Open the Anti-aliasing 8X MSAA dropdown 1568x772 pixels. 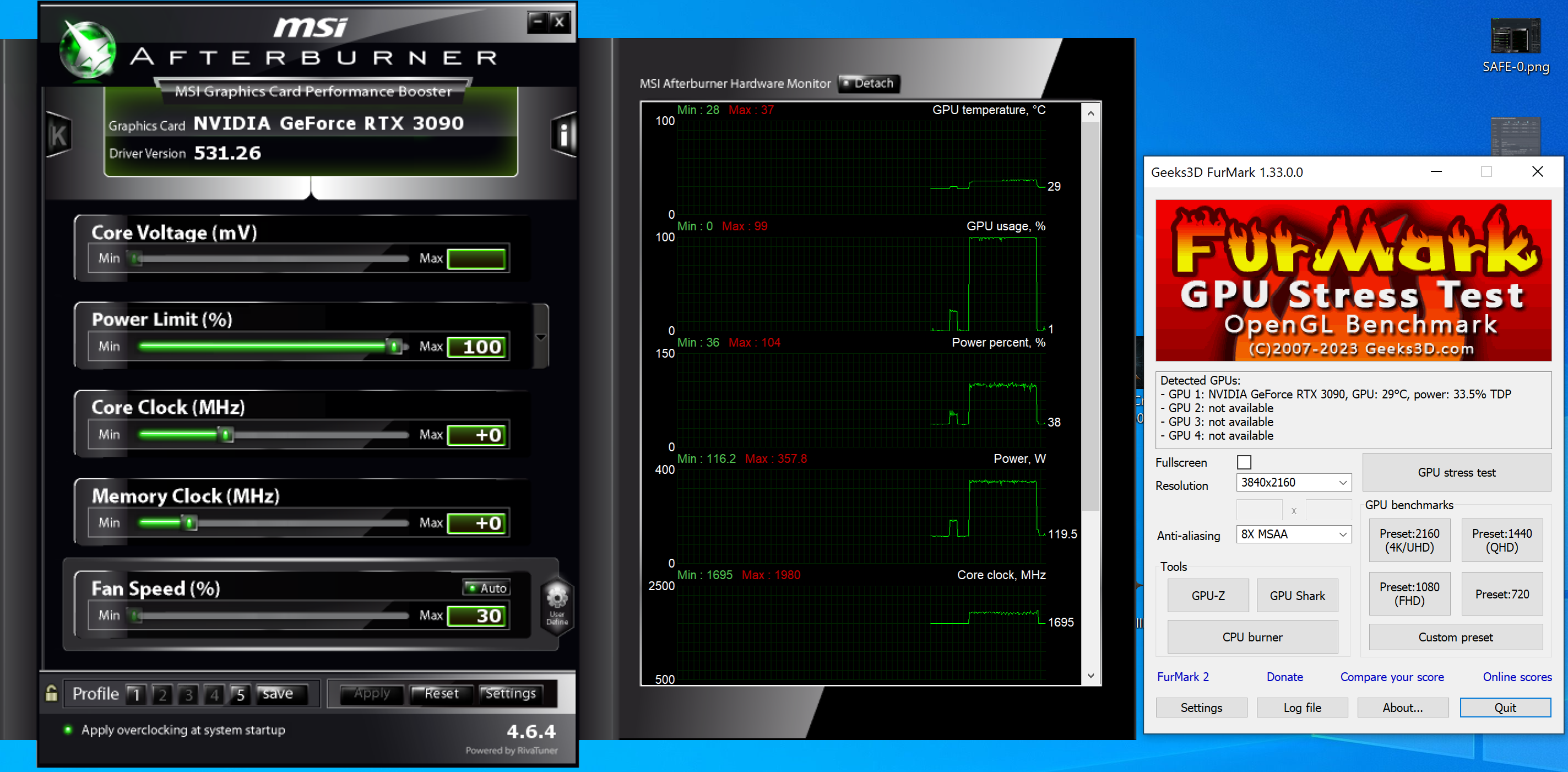[1294, 534]
